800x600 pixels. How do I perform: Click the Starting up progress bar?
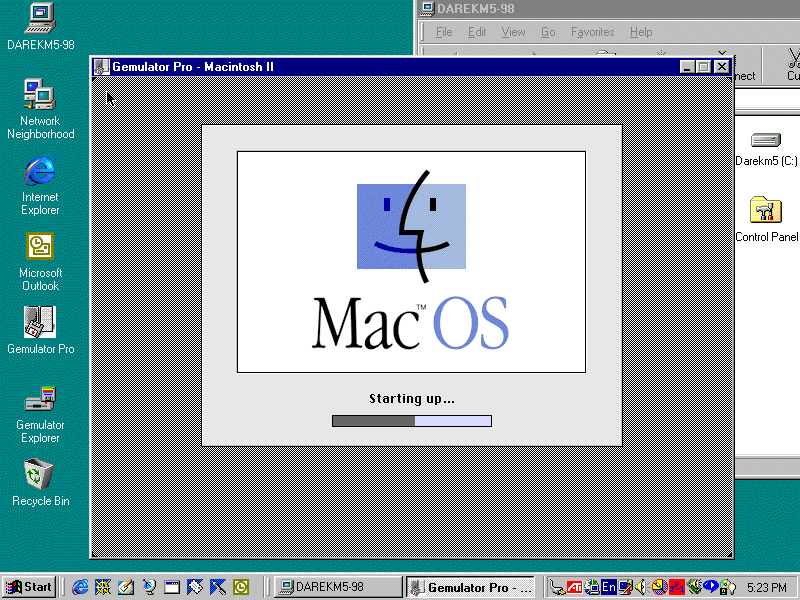click(411, 421)
